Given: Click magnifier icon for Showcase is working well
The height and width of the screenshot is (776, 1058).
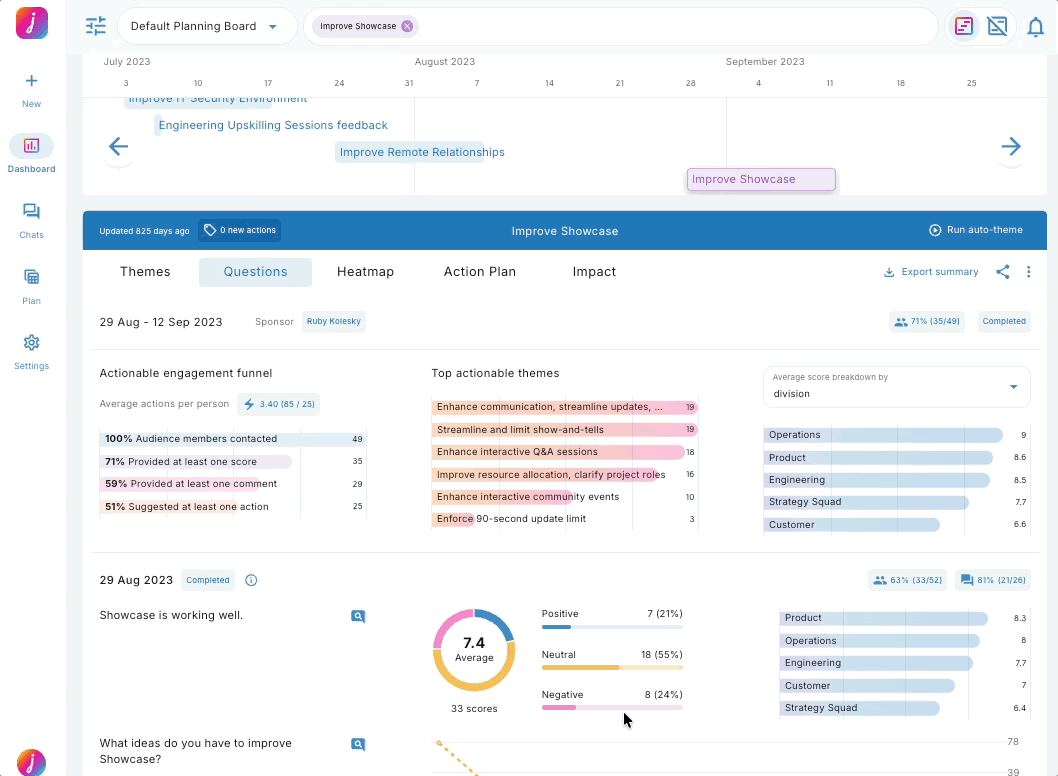Looking at the screenshot, I should [x=358, y=616].
